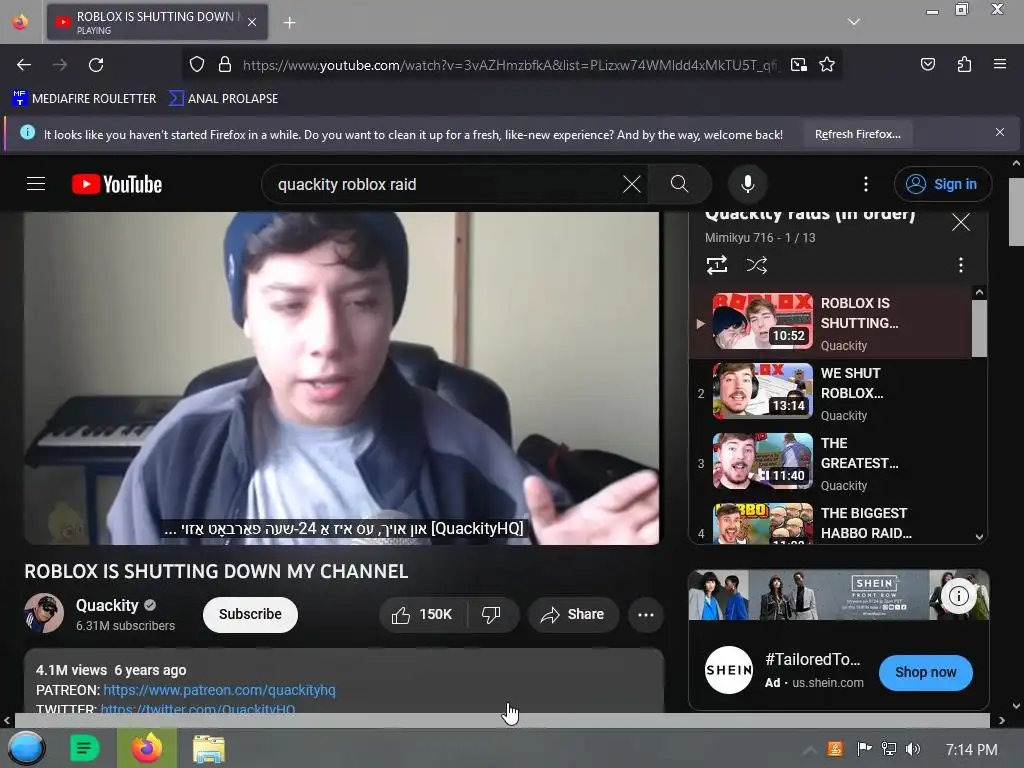
Task: Open the tracking protection shield icon
Action: pyautogui.click(x=197, y=65)
